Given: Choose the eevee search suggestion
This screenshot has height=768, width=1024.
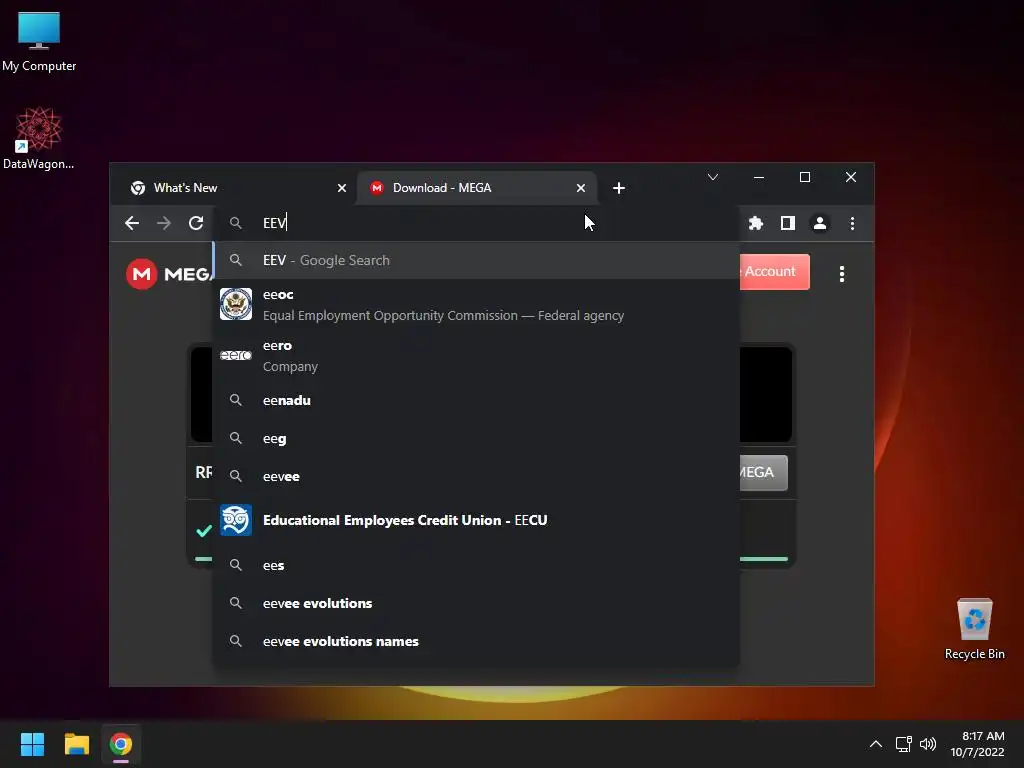Looking at the screenshot, I should click(x=477, y=476).
